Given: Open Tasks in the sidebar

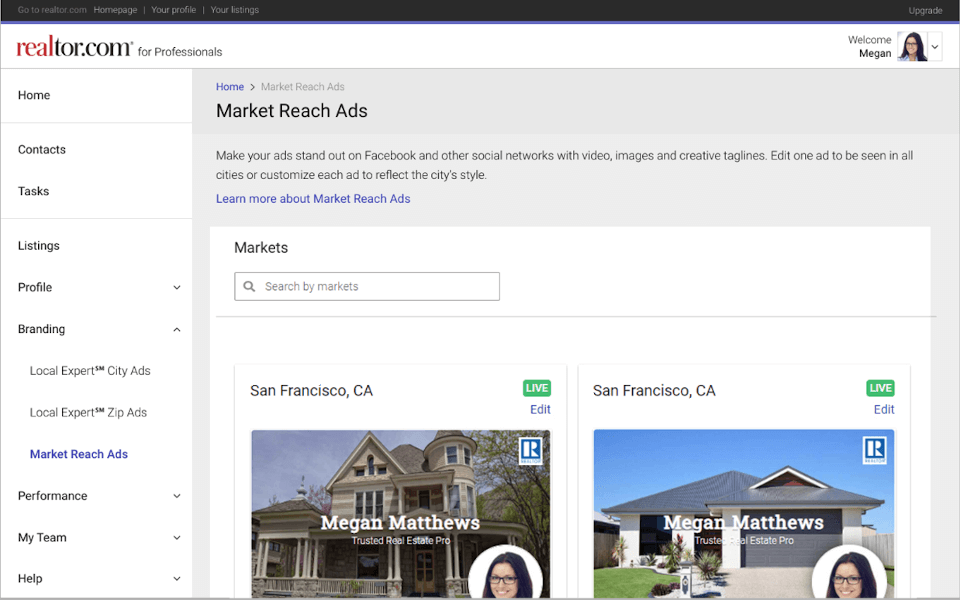Looking at the screenshot, I should click(x=34, y=191).
